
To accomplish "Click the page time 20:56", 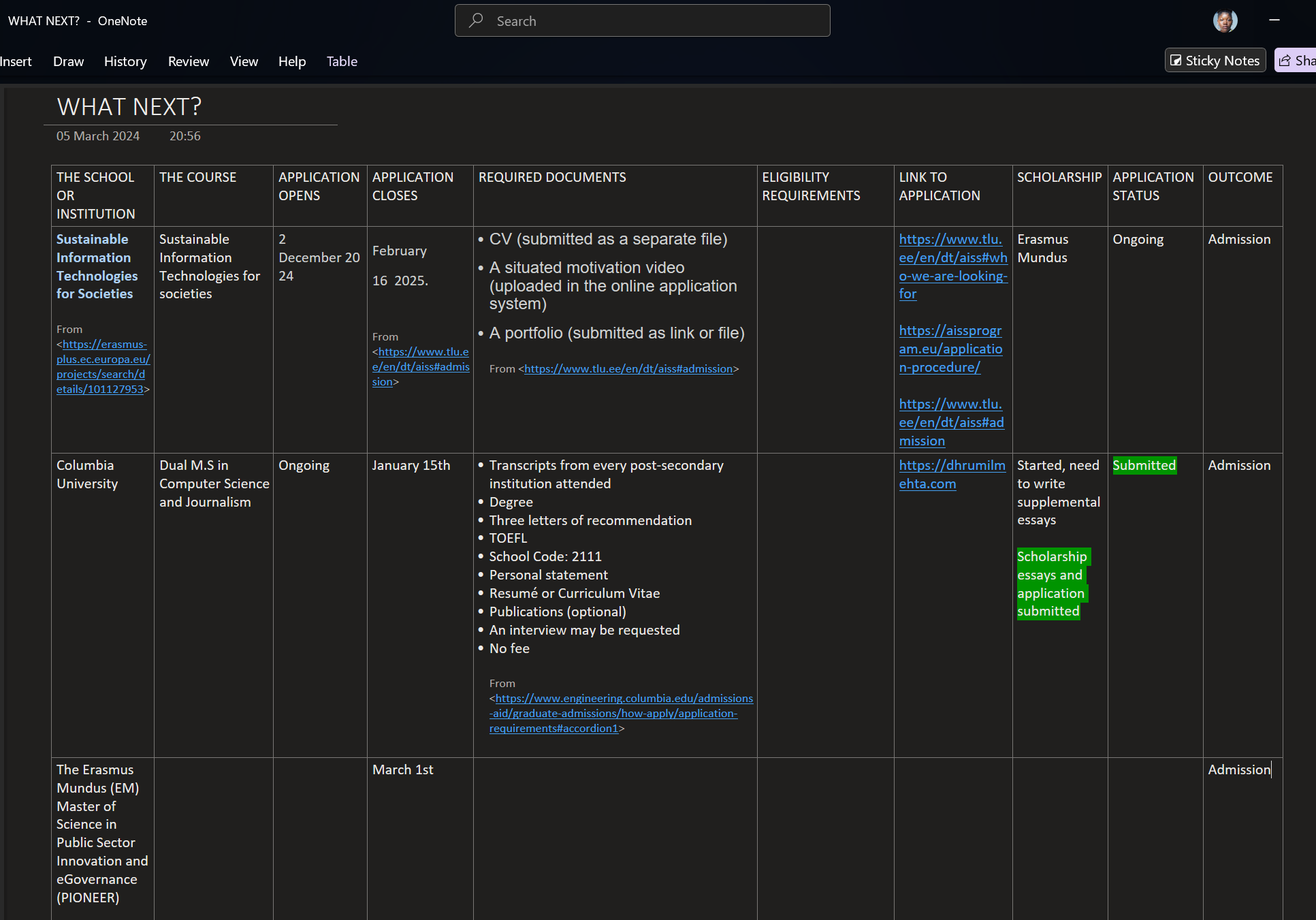I will [x=185, y=136].
